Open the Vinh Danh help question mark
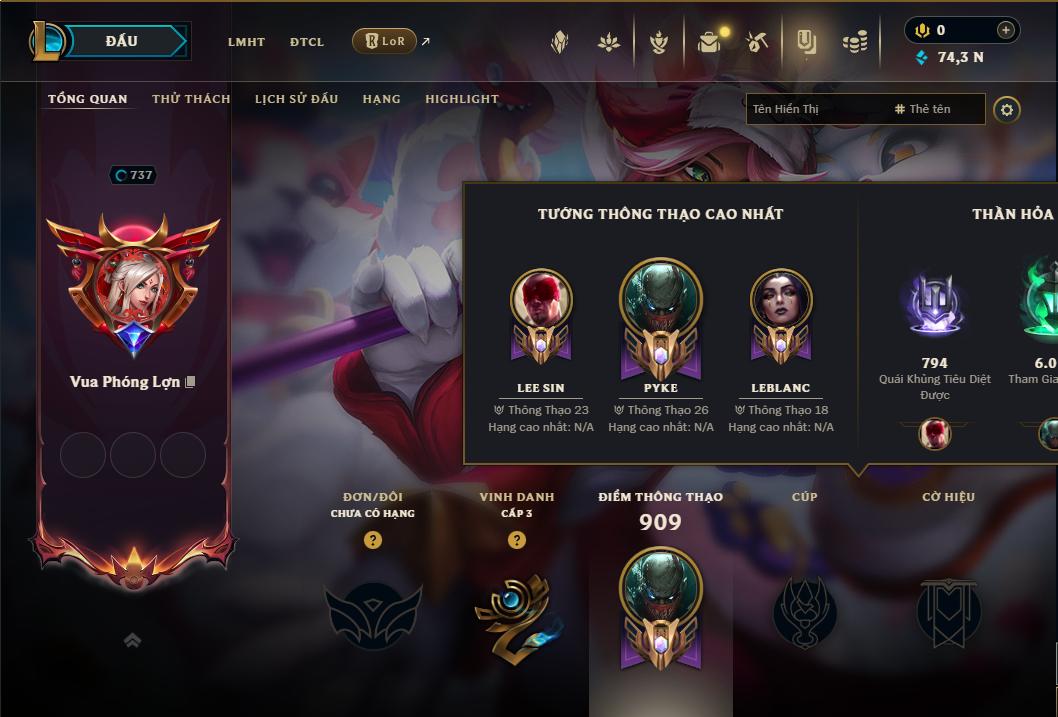 [x=517, y=540]
